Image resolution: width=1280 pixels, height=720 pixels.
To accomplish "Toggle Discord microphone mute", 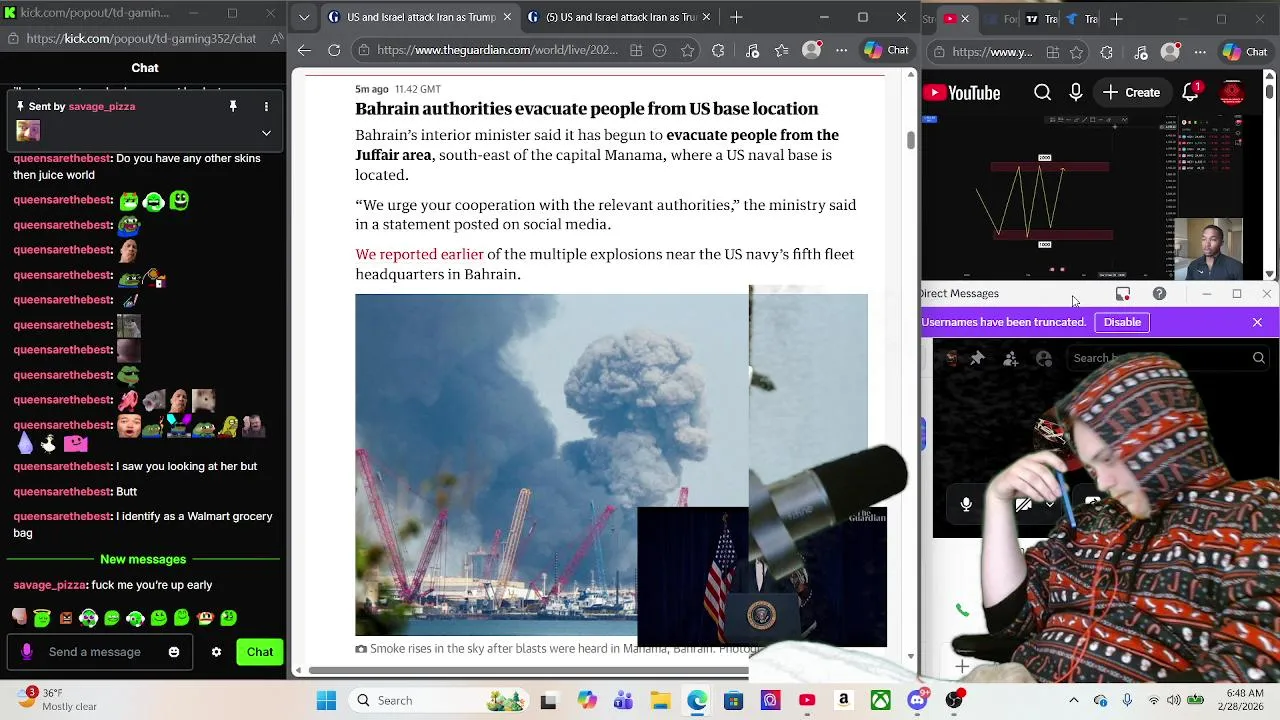I will tap(966, 505).
